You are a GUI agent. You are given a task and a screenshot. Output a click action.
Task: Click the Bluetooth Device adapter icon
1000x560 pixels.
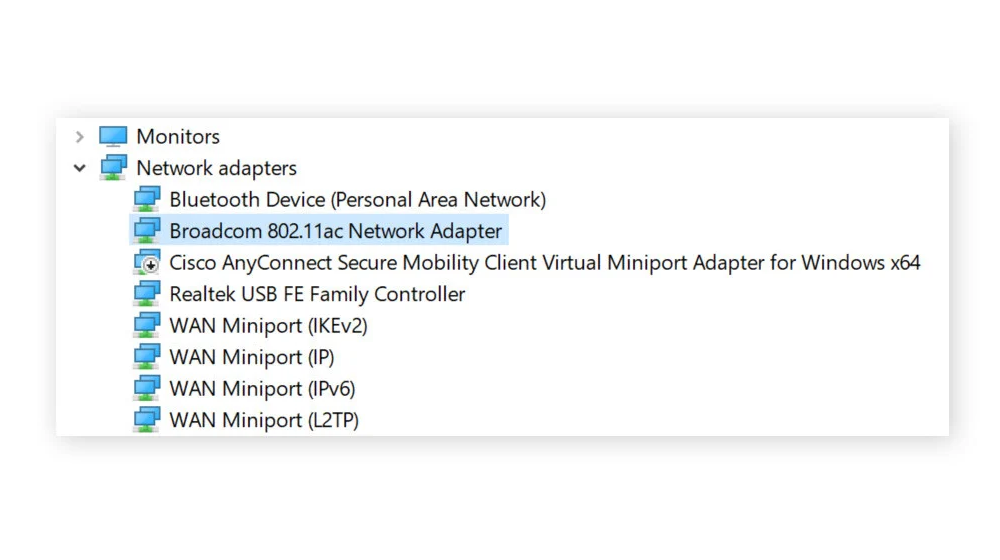(x=147, y=200)
